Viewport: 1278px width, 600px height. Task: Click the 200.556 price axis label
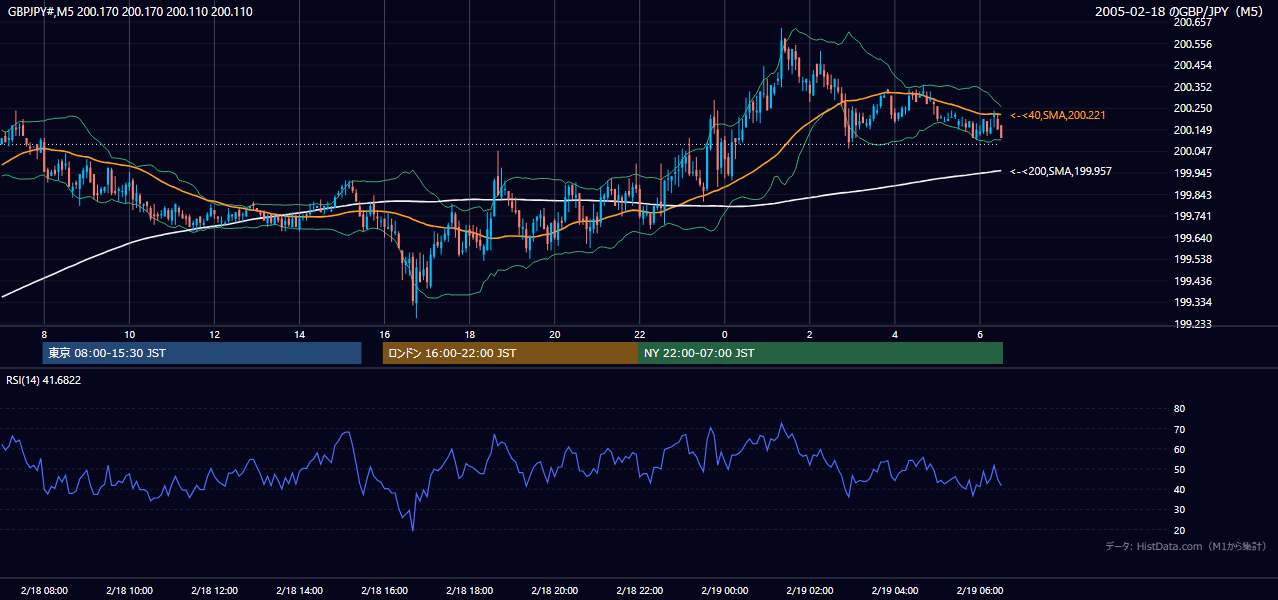click(1193, 44)
